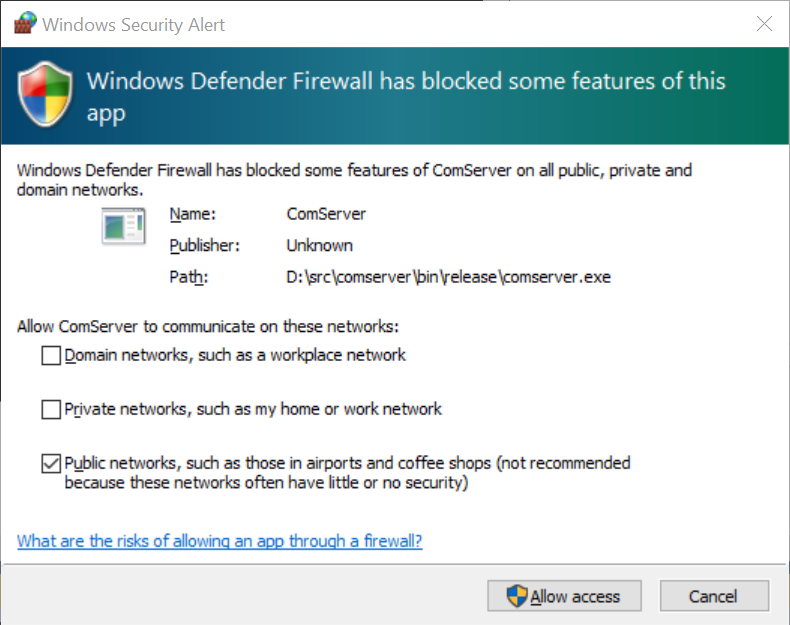Click the Publisher field label
The height and width of the screenshot is (625, 790).
point(204,245)
